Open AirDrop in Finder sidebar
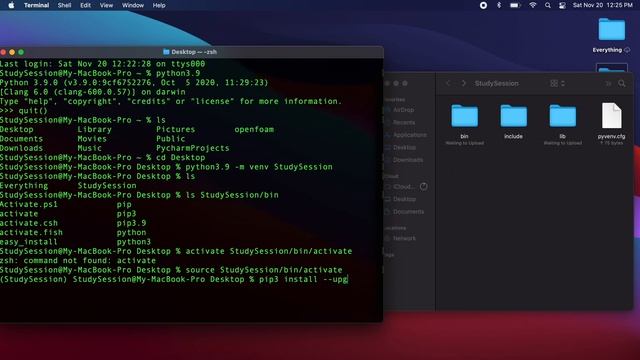 403,110
